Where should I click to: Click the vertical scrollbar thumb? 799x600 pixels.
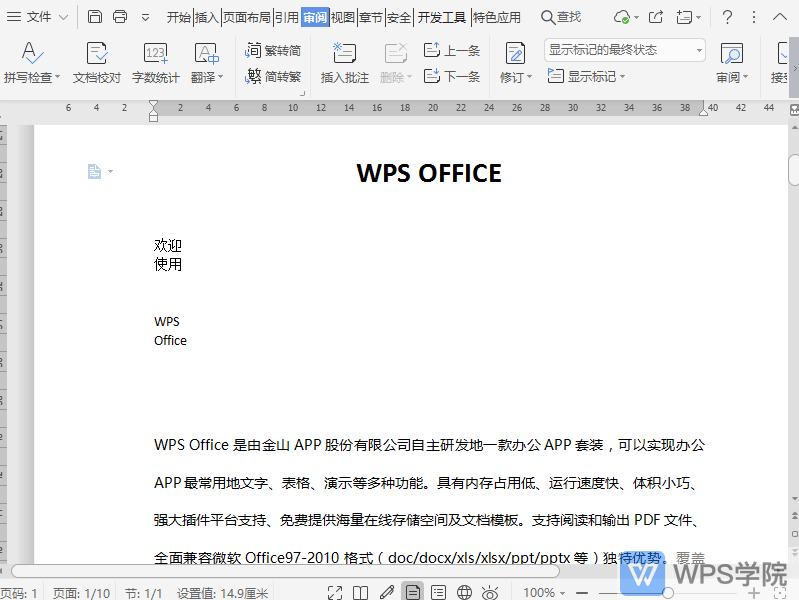(x=793, y=171)
